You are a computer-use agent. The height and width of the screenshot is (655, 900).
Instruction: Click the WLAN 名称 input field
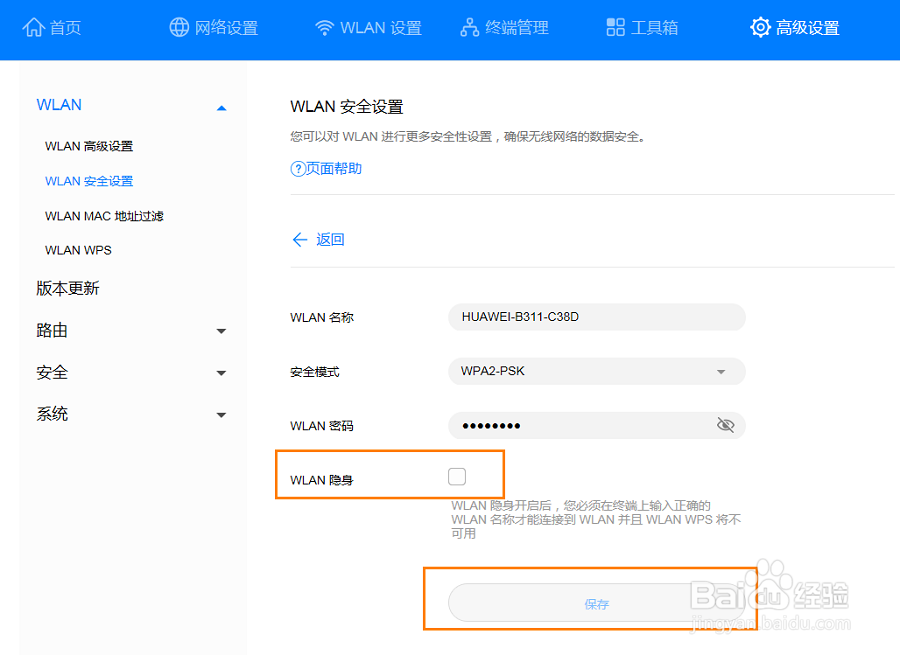[596, 317]
